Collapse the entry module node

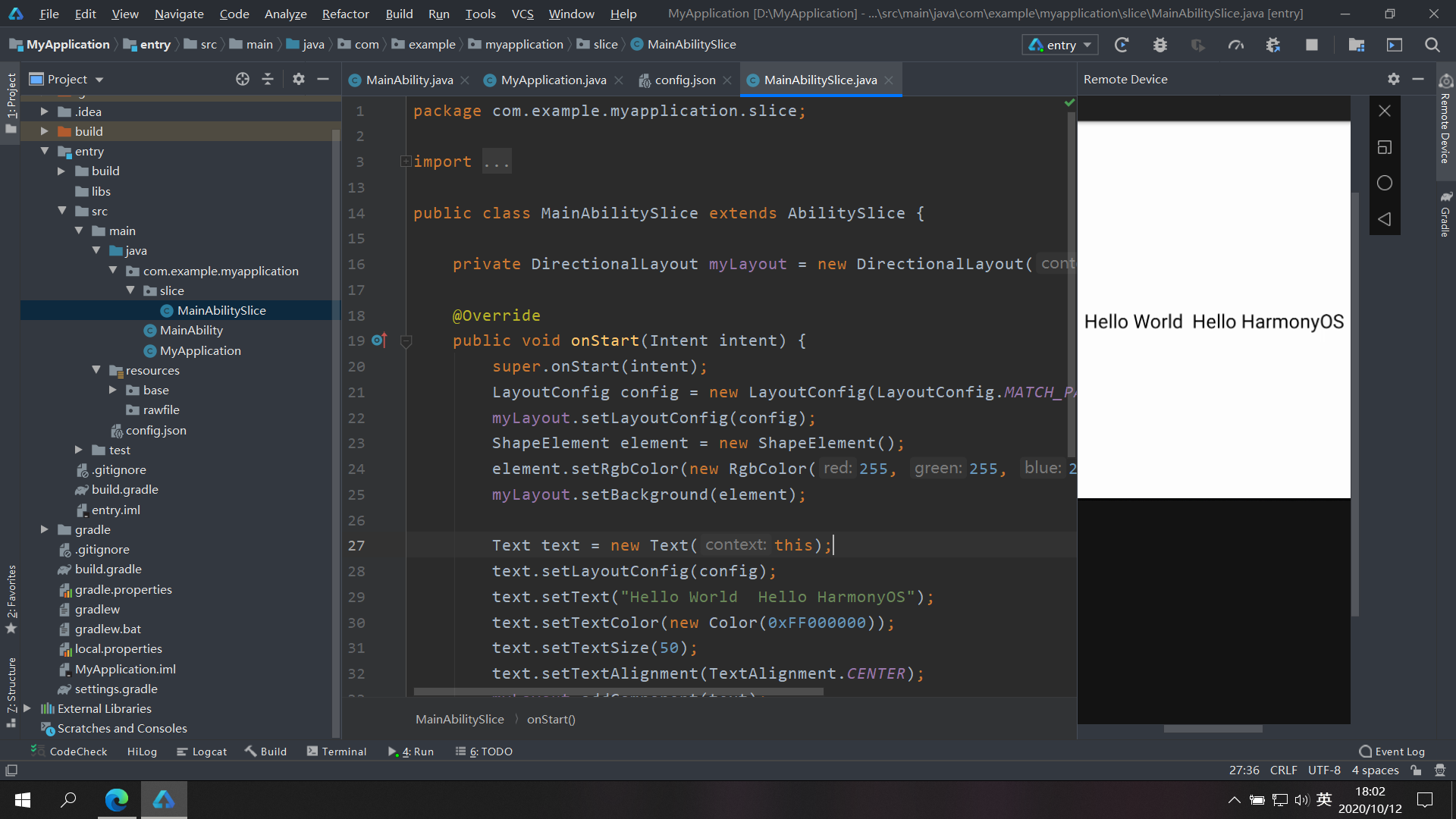point(45,151)
